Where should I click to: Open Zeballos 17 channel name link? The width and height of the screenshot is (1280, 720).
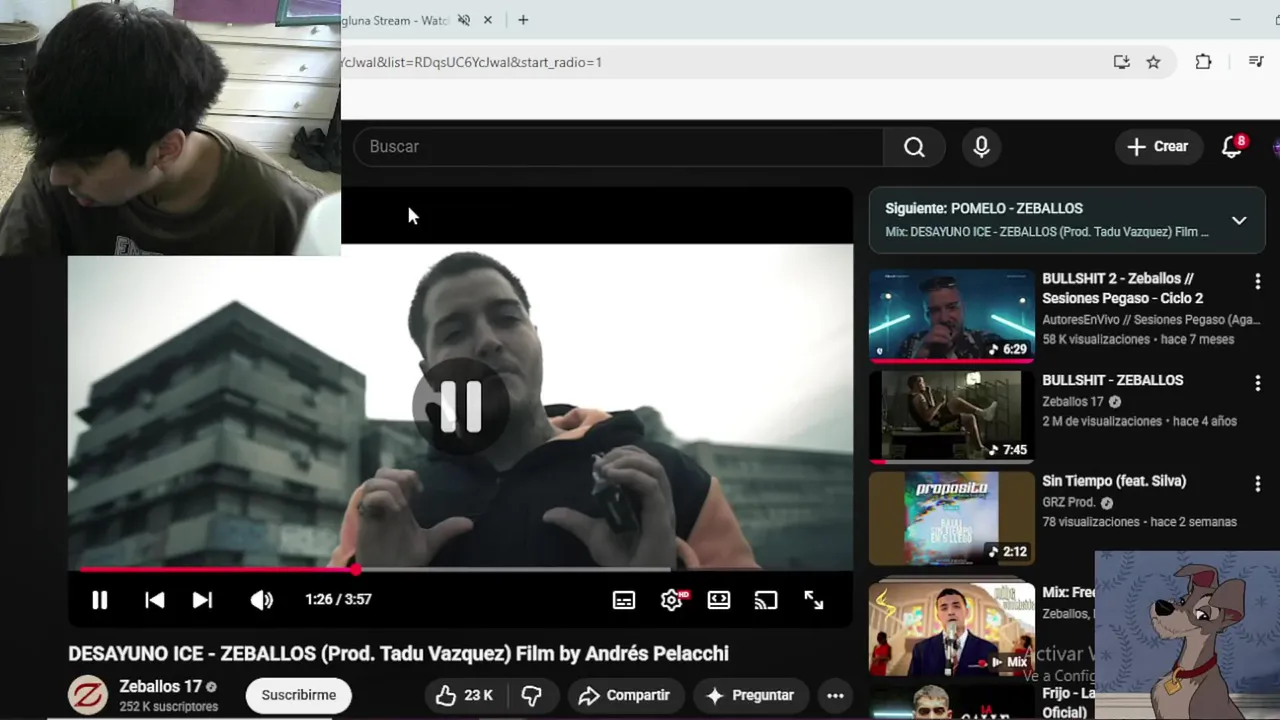tap(160, 687)
